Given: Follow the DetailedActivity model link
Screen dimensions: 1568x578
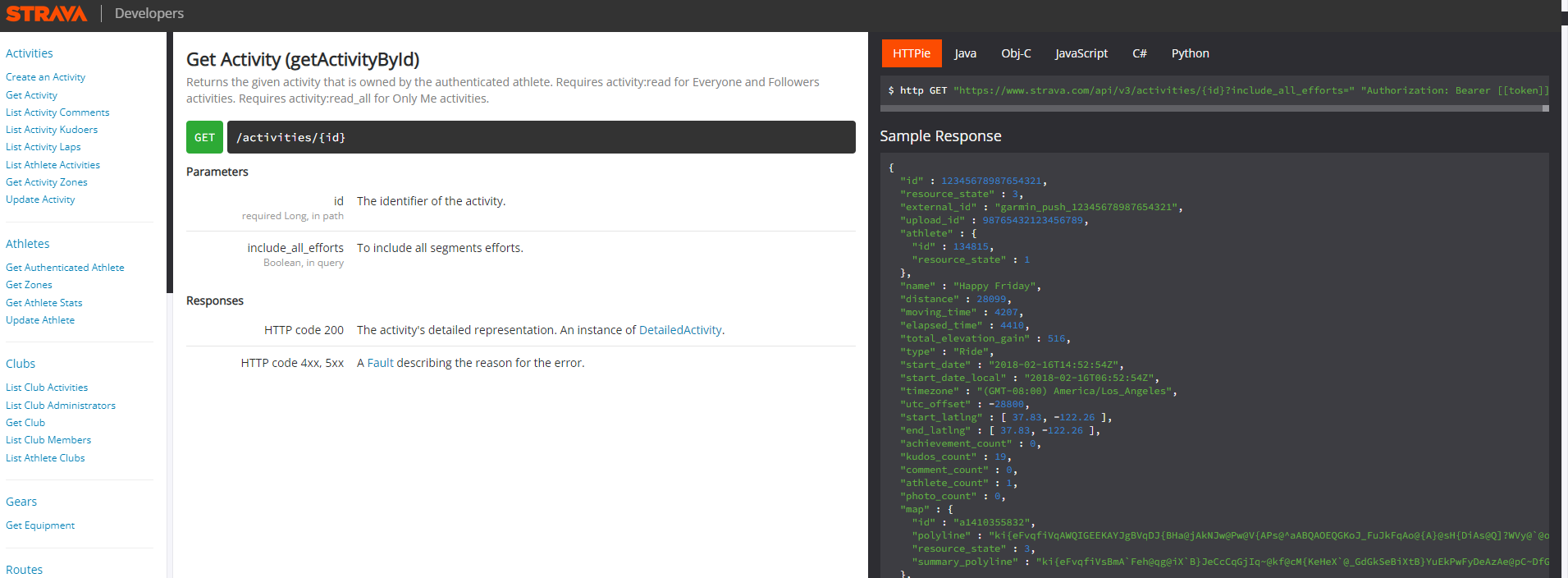Looking at the screenshot, I should (680, 330).
